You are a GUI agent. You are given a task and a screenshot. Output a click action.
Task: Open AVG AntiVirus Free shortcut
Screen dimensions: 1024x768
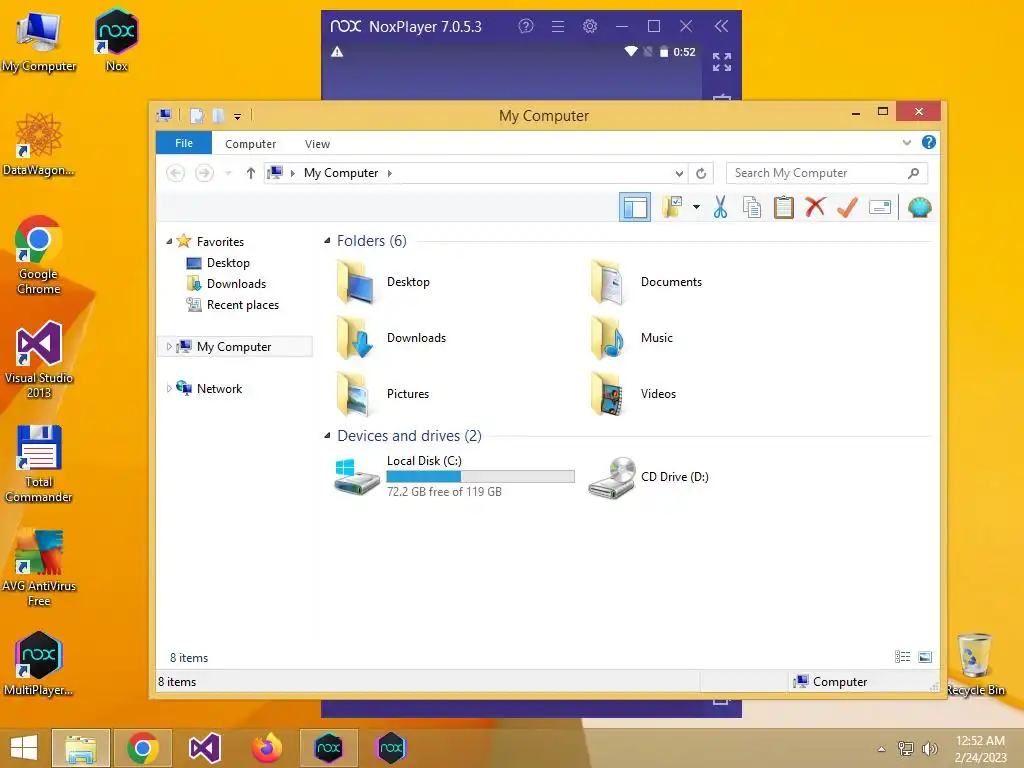tap(39, 568)
